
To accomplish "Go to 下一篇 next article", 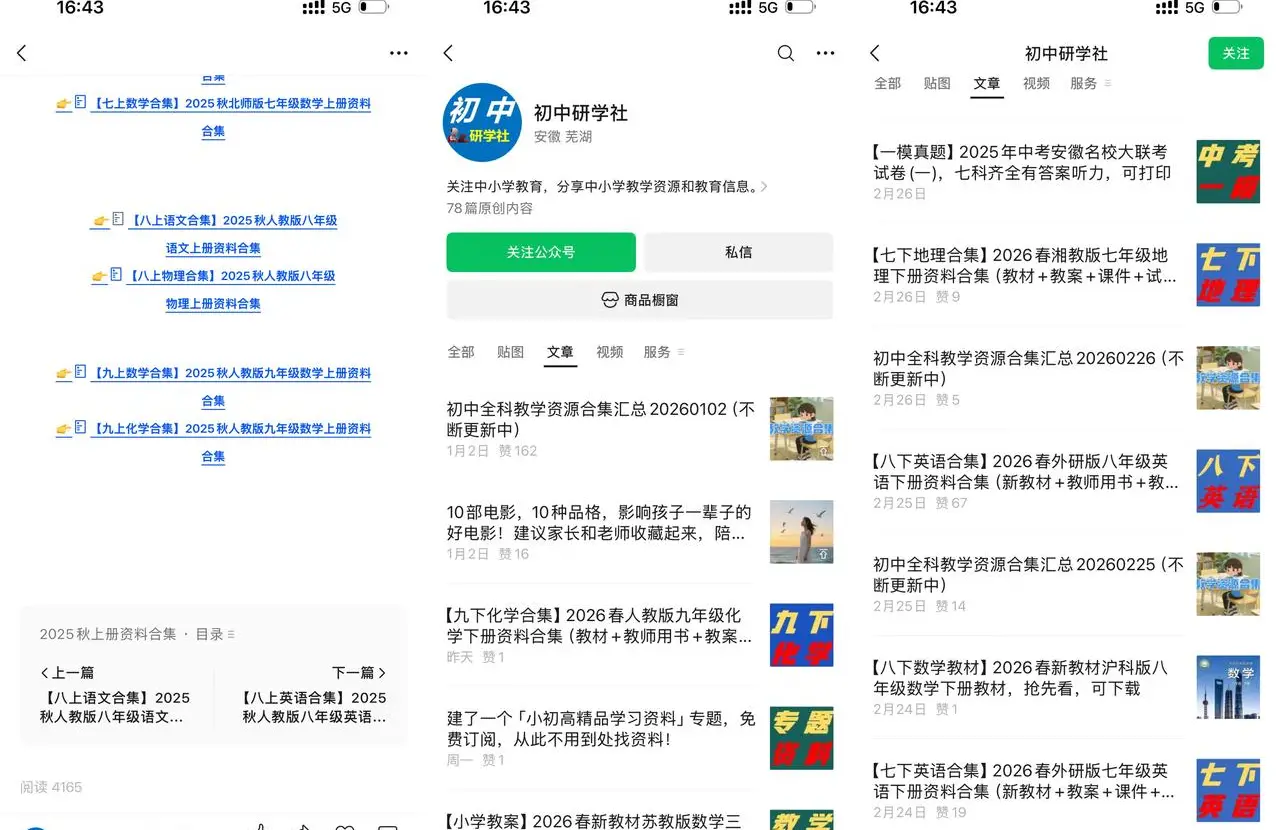I will point(313,695).
